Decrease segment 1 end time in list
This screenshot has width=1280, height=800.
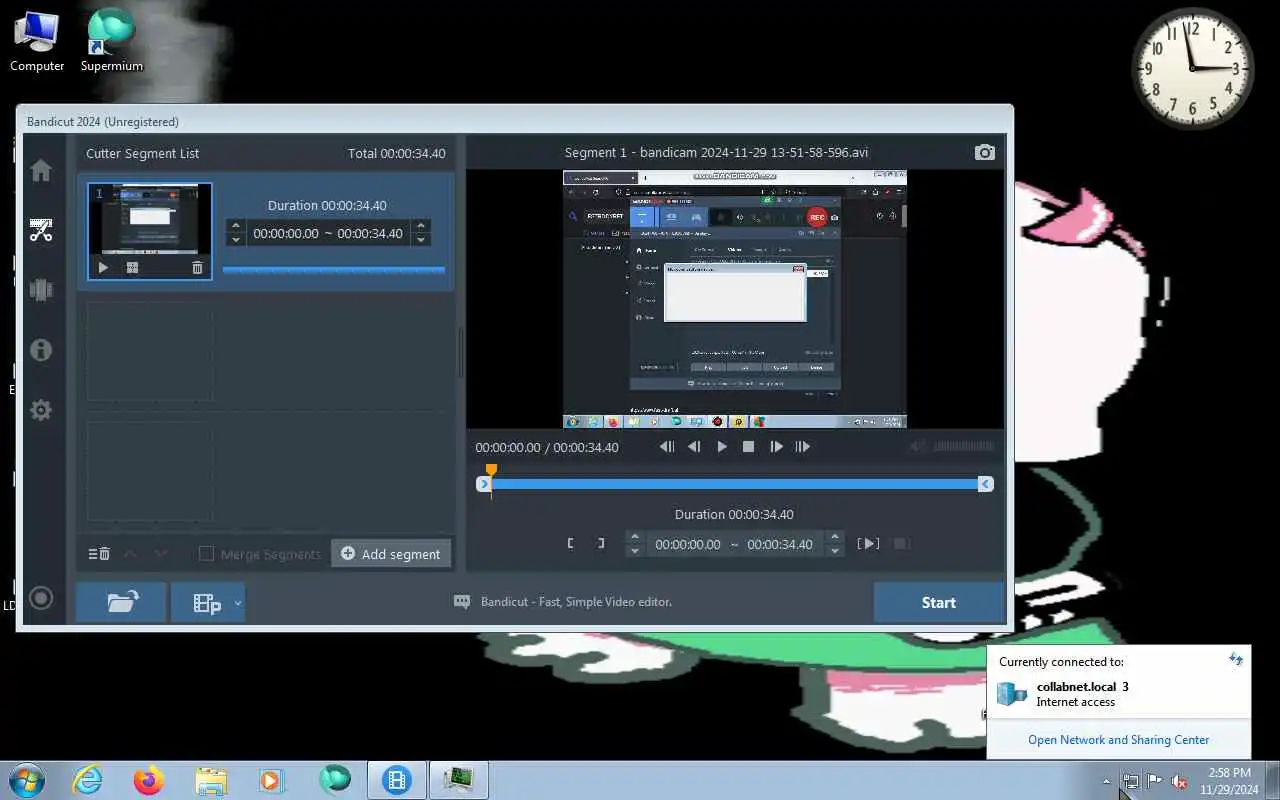(x=421, y=240)
